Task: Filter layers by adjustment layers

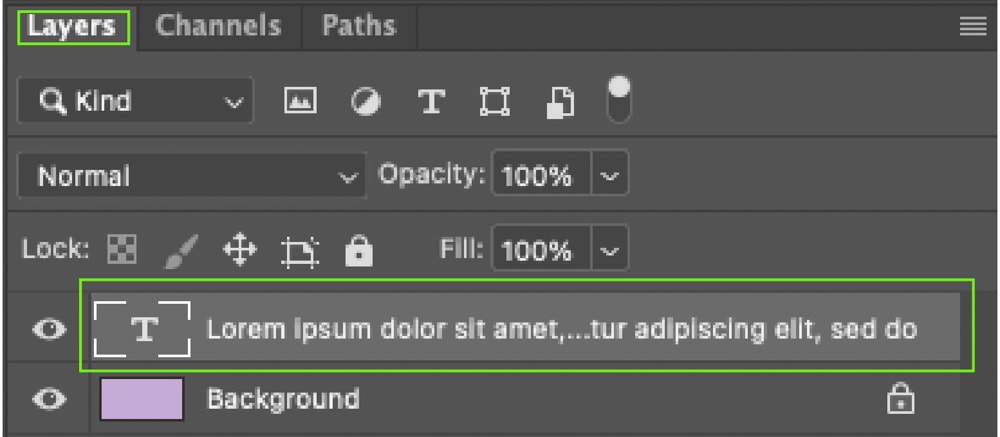Action: tap(366, 101)
